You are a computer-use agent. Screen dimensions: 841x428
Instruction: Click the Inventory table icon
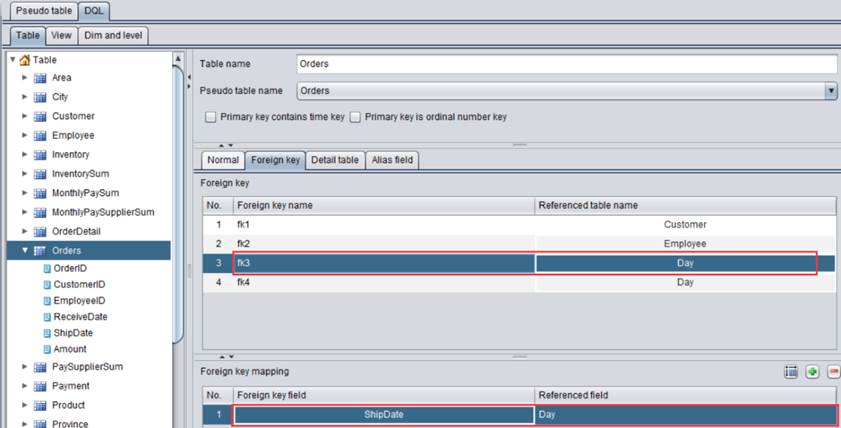pos(40,155)
